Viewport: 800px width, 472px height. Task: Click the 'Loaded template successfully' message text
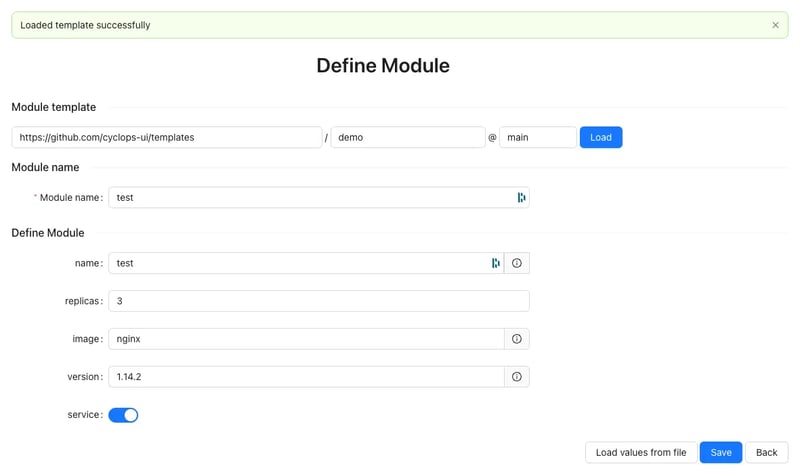pos(85,25)
